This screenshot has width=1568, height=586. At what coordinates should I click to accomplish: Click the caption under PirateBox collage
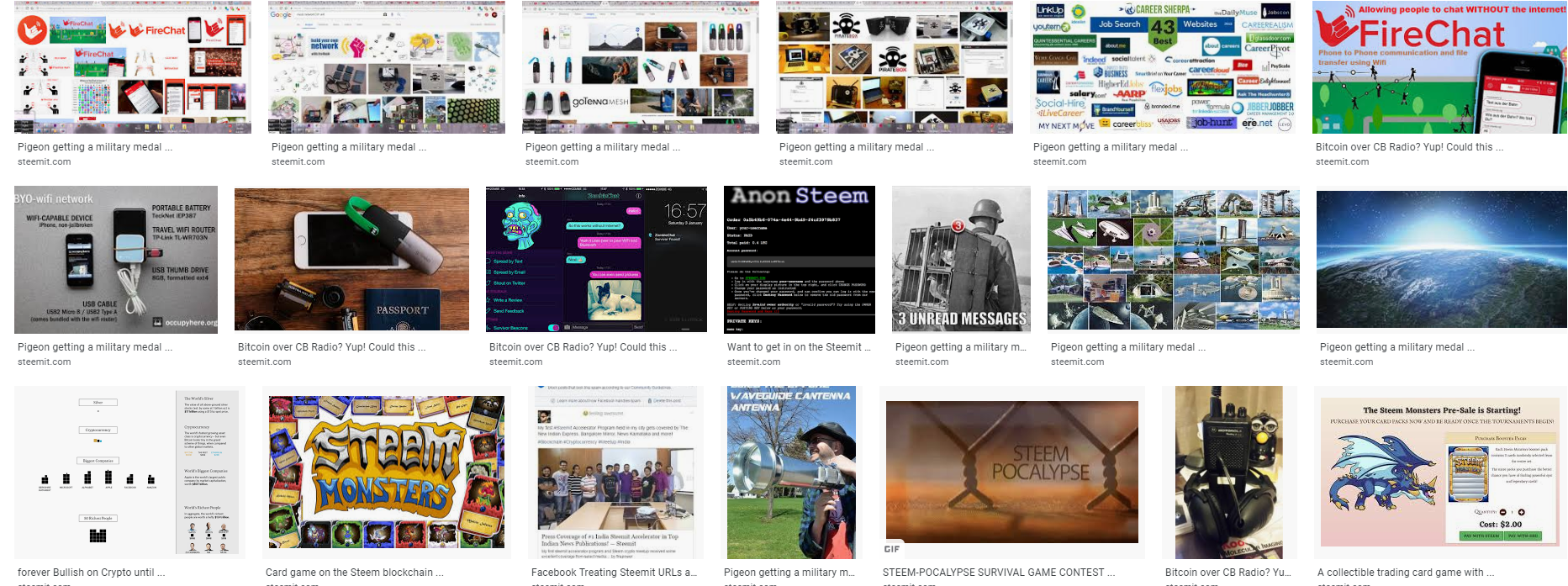pyautogui.click(x=857, y=147)
